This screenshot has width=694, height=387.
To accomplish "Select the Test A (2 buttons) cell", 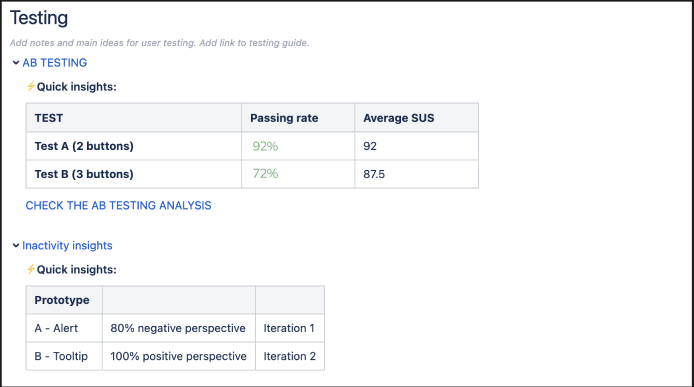I will 134,146.
